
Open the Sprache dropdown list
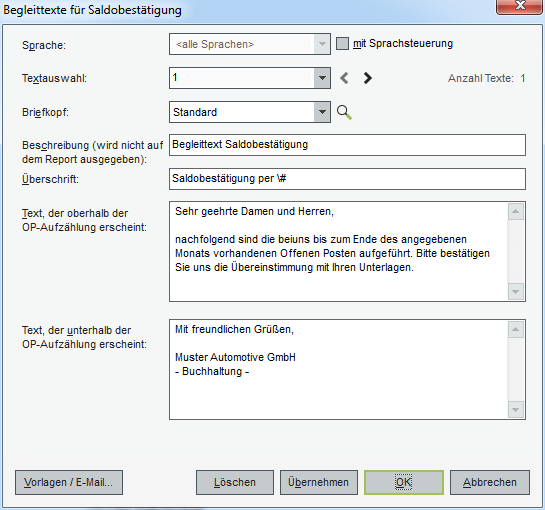pyautogui.click(x=322, y=44)
